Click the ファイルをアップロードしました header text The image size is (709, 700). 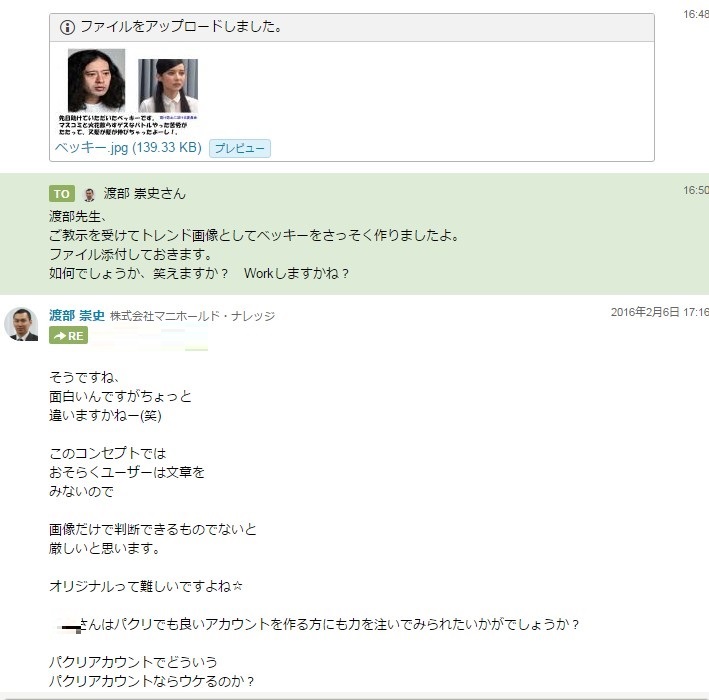click(x=180, y=27)
